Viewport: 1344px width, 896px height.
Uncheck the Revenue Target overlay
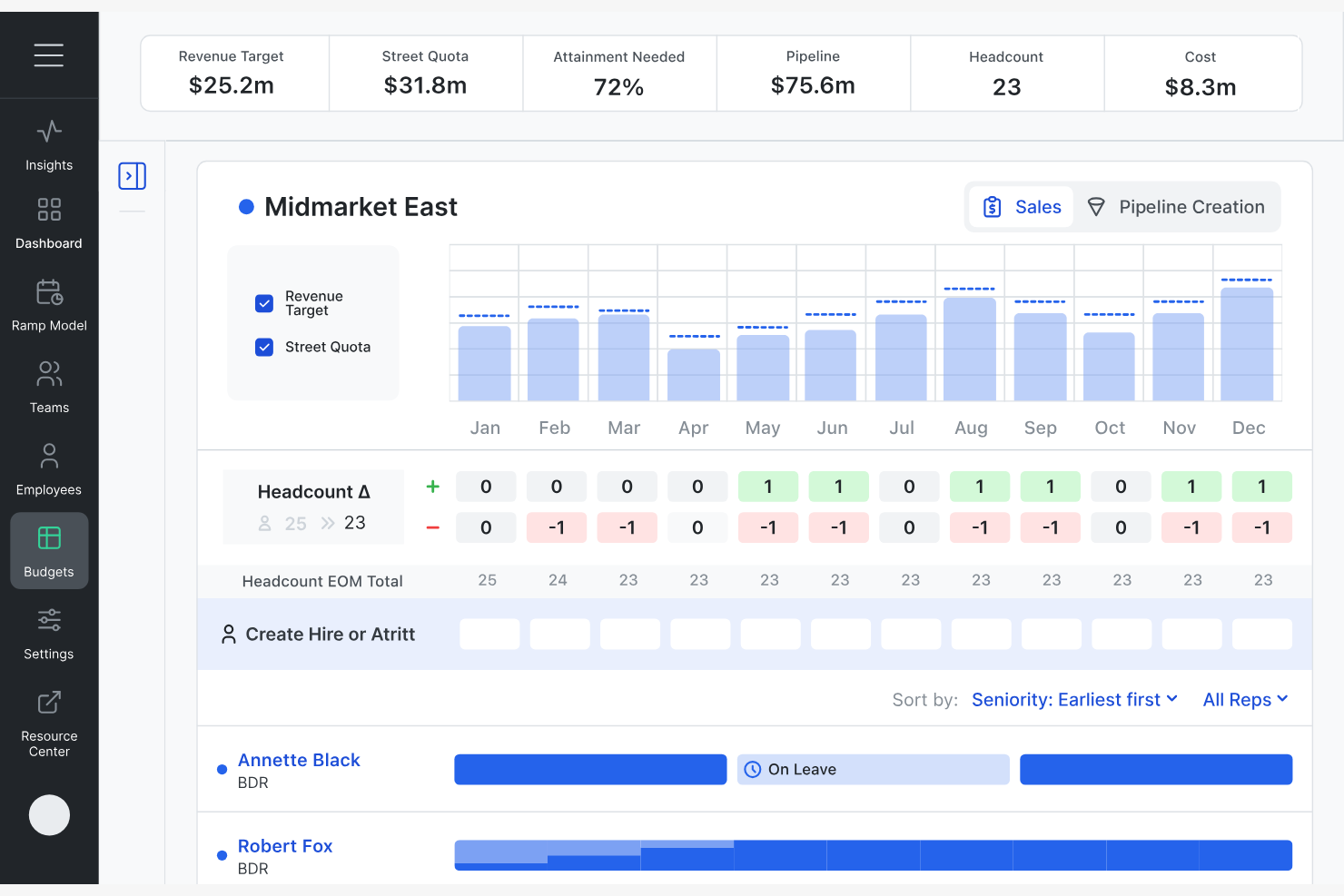tap(264, 303)
